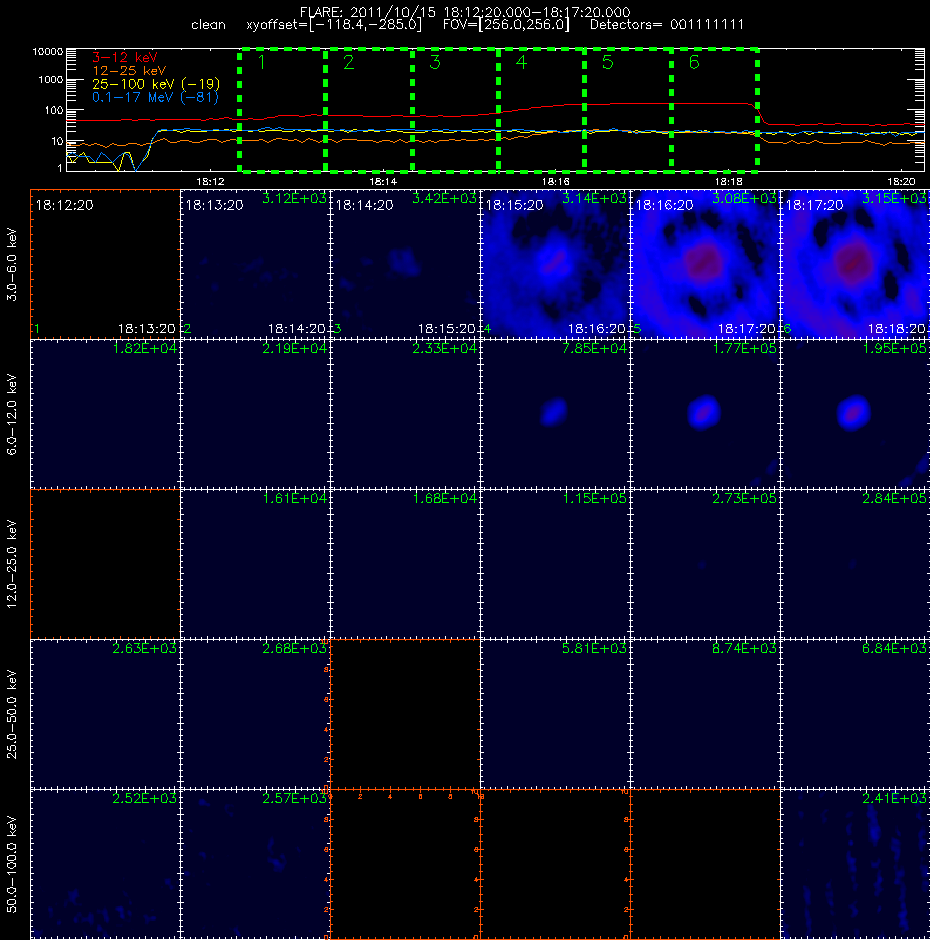The image size is (930, 940).
Task: Open the image panel labeled 3.42E+03
Action: click(x=405, y=264)
